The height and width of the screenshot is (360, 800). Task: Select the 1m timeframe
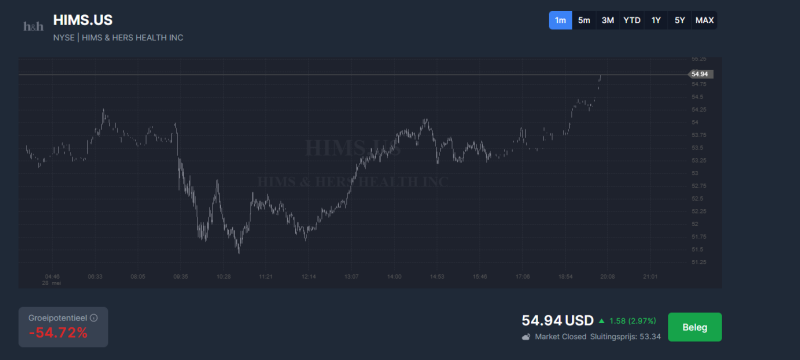pos(560,20)
